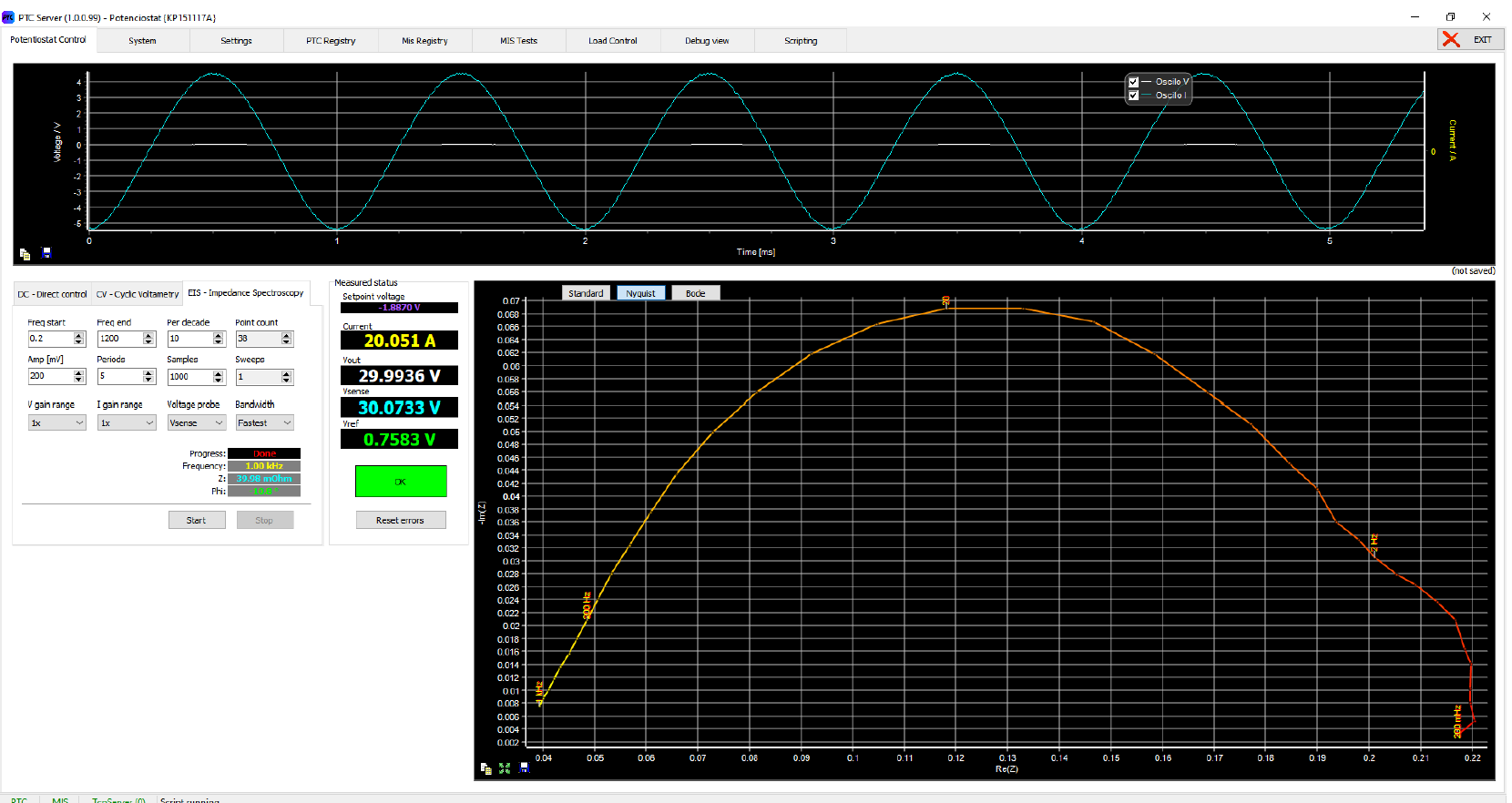1512x803 pixels.
Task: Adjust the Periods spinner arrows
Action: (149, 376)
